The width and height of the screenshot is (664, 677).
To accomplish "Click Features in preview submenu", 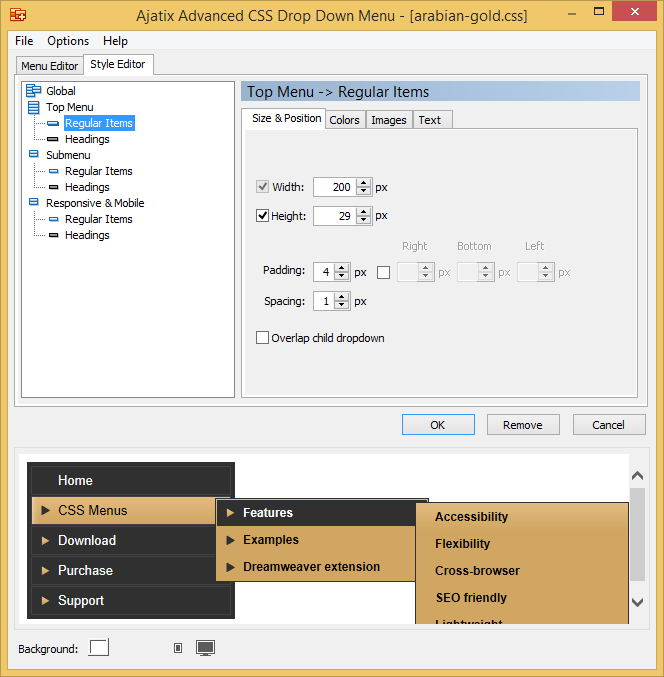I will 316,512.
